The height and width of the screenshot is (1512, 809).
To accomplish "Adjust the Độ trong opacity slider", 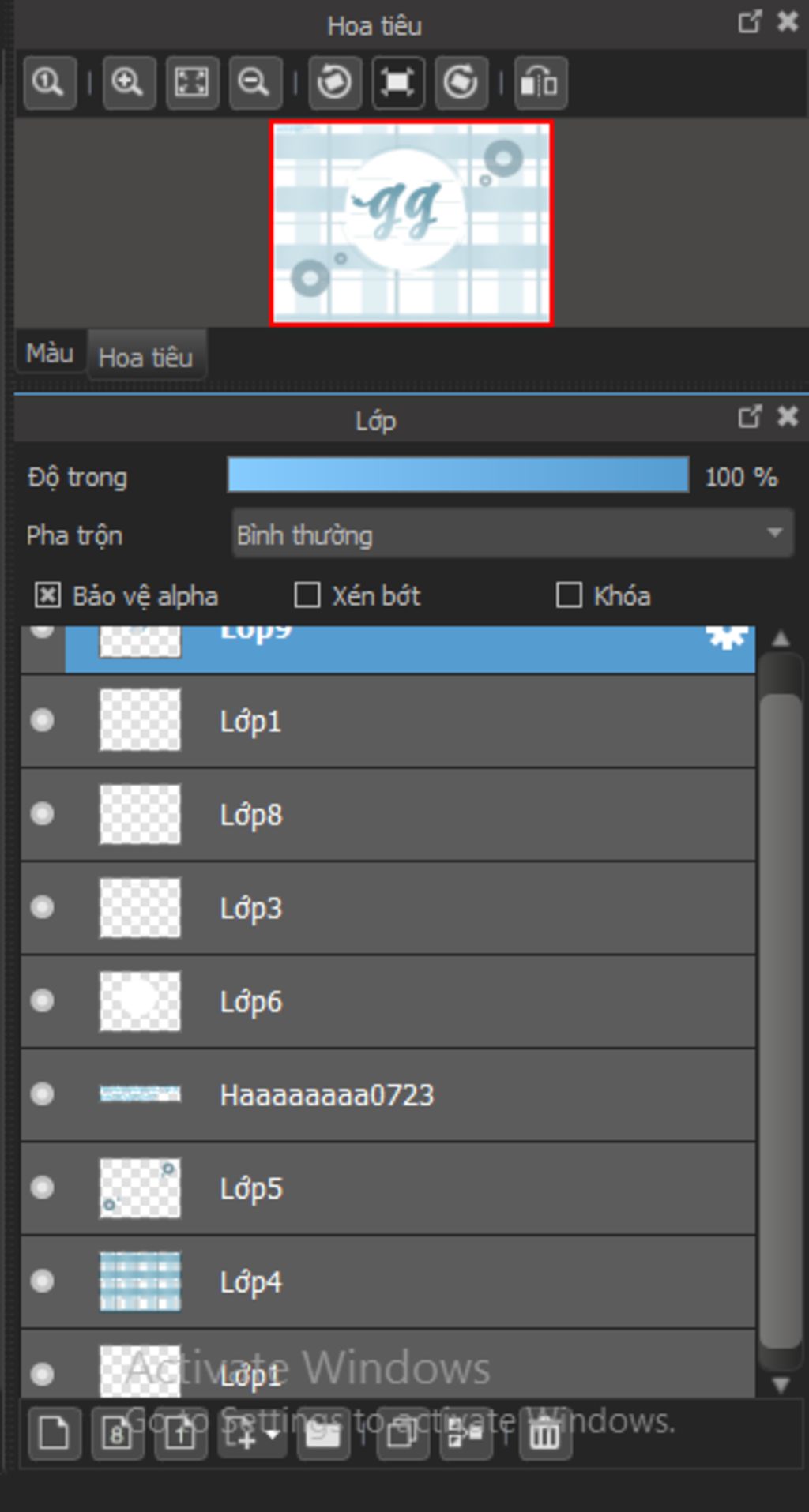I will (458, 476).
